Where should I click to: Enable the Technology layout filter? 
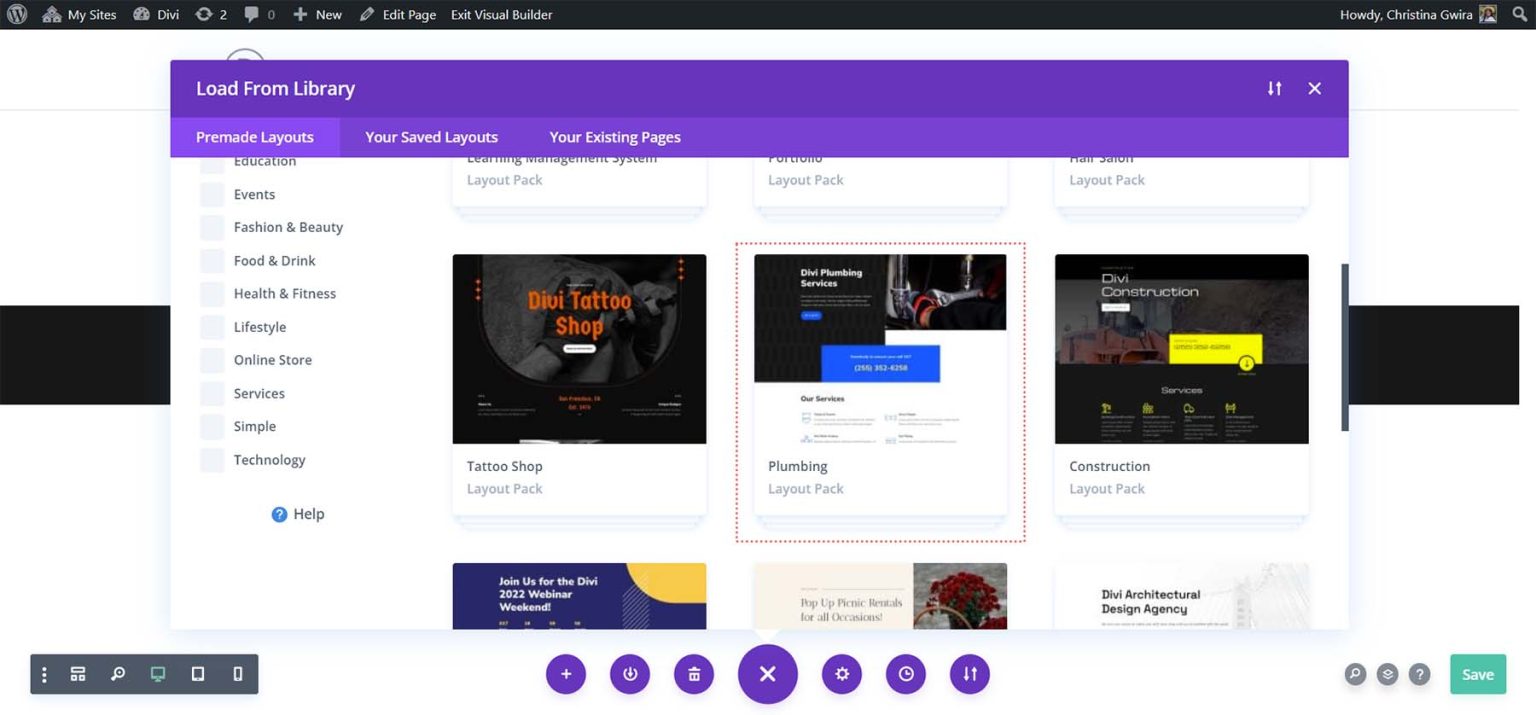tap(211, 459)
